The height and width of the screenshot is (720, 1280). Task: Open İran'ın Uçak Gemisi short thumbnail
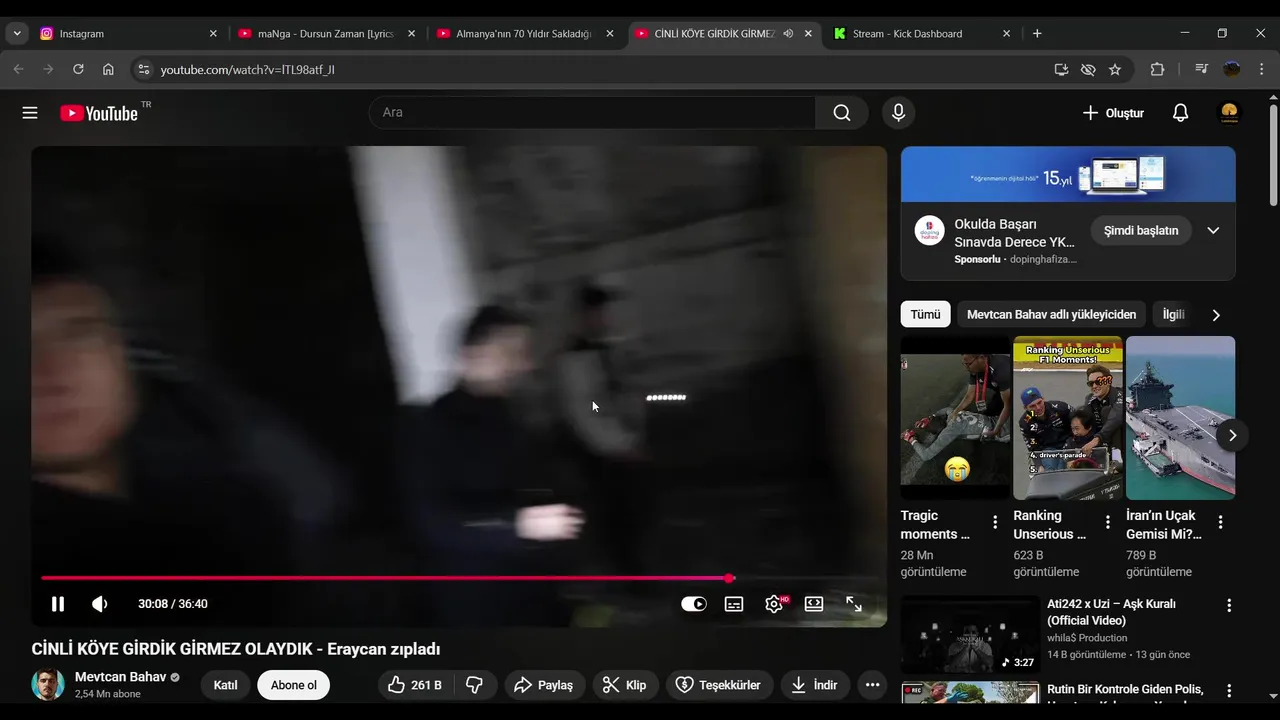click(x=1181, y=418)
